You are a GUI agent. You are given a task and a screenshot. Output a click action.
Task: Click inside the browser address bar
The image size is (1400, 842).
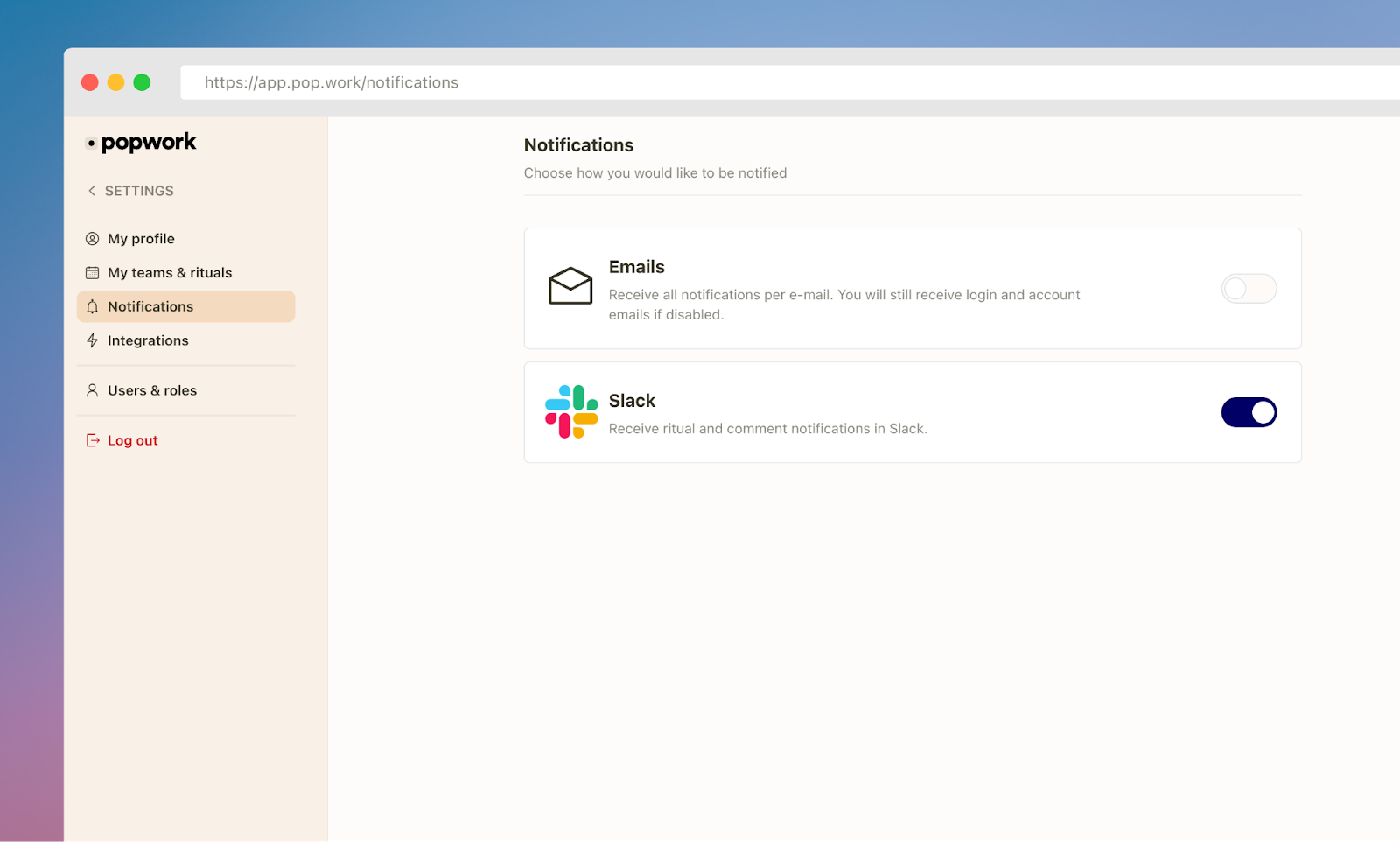click(x=525, y=82)
